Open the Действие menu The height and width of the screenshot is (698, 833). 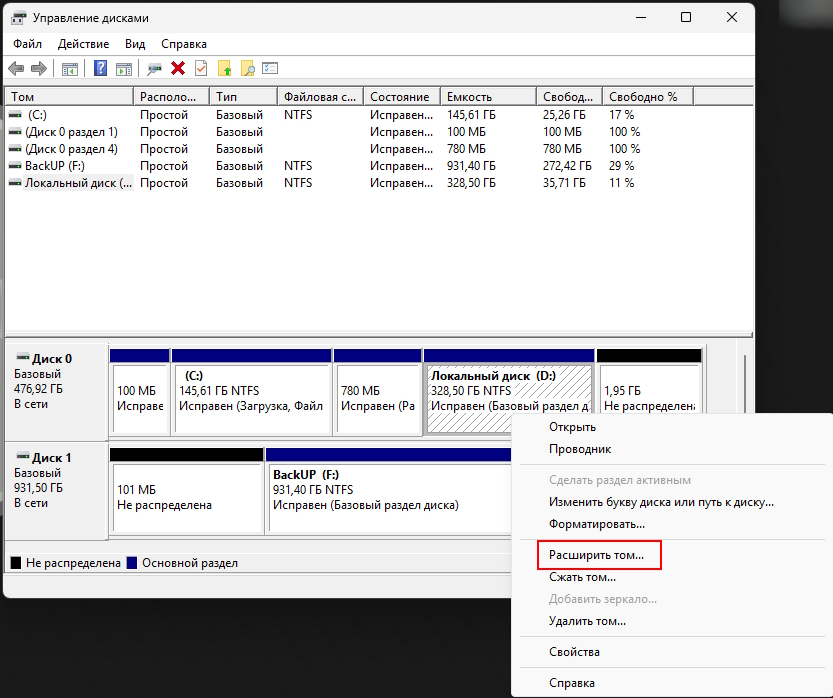click(x=83, y=44)
